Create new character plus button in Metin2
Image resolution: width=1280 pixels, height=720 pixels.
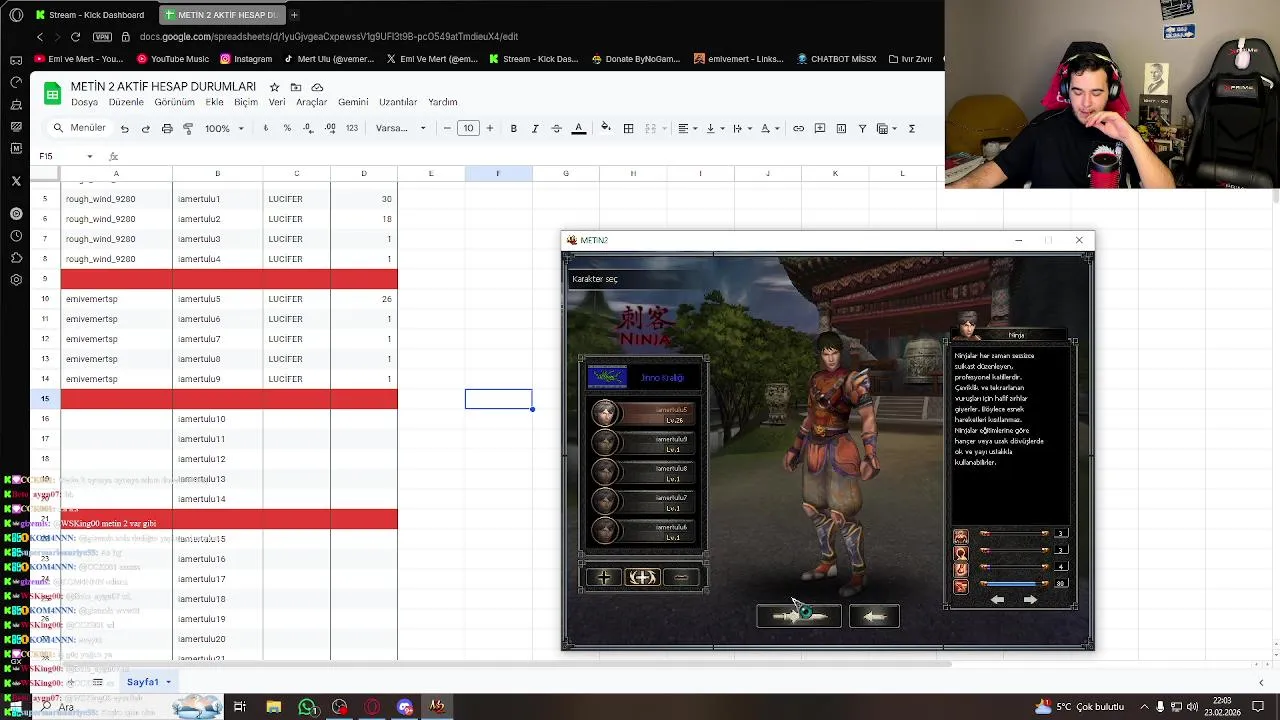603,577
